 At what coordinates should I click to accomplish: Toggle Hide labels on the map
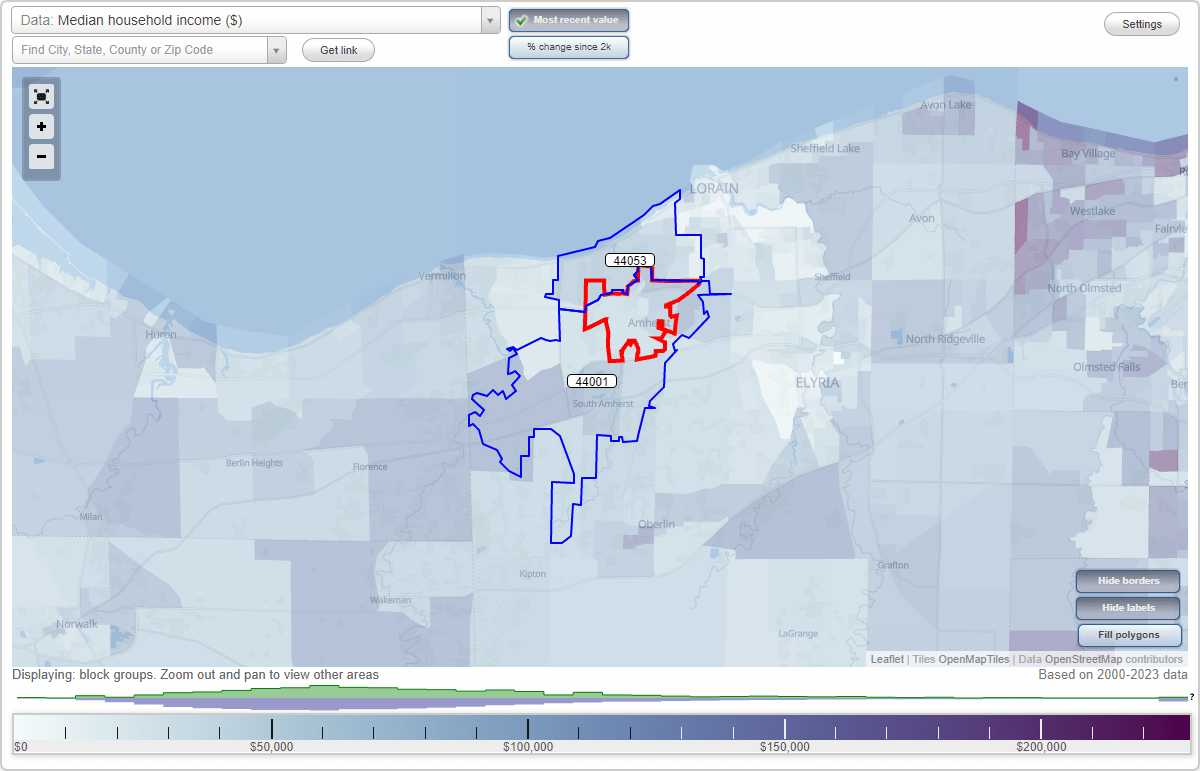tap(1129, 608)
